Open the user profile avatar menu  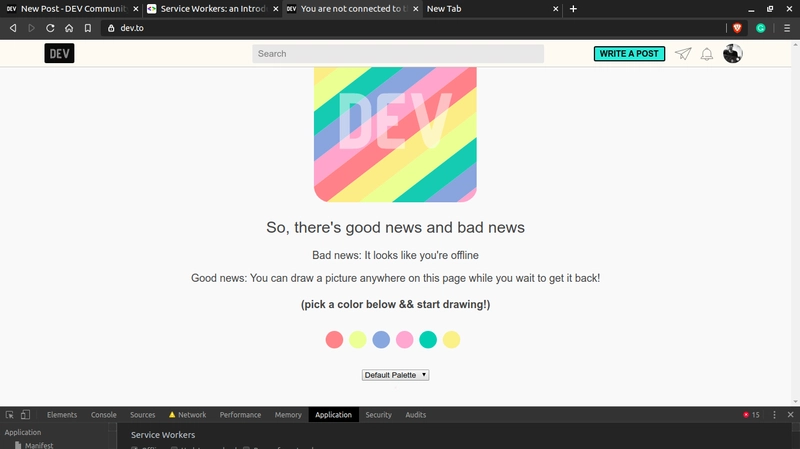pyautogui.click(x=733, y=54)
